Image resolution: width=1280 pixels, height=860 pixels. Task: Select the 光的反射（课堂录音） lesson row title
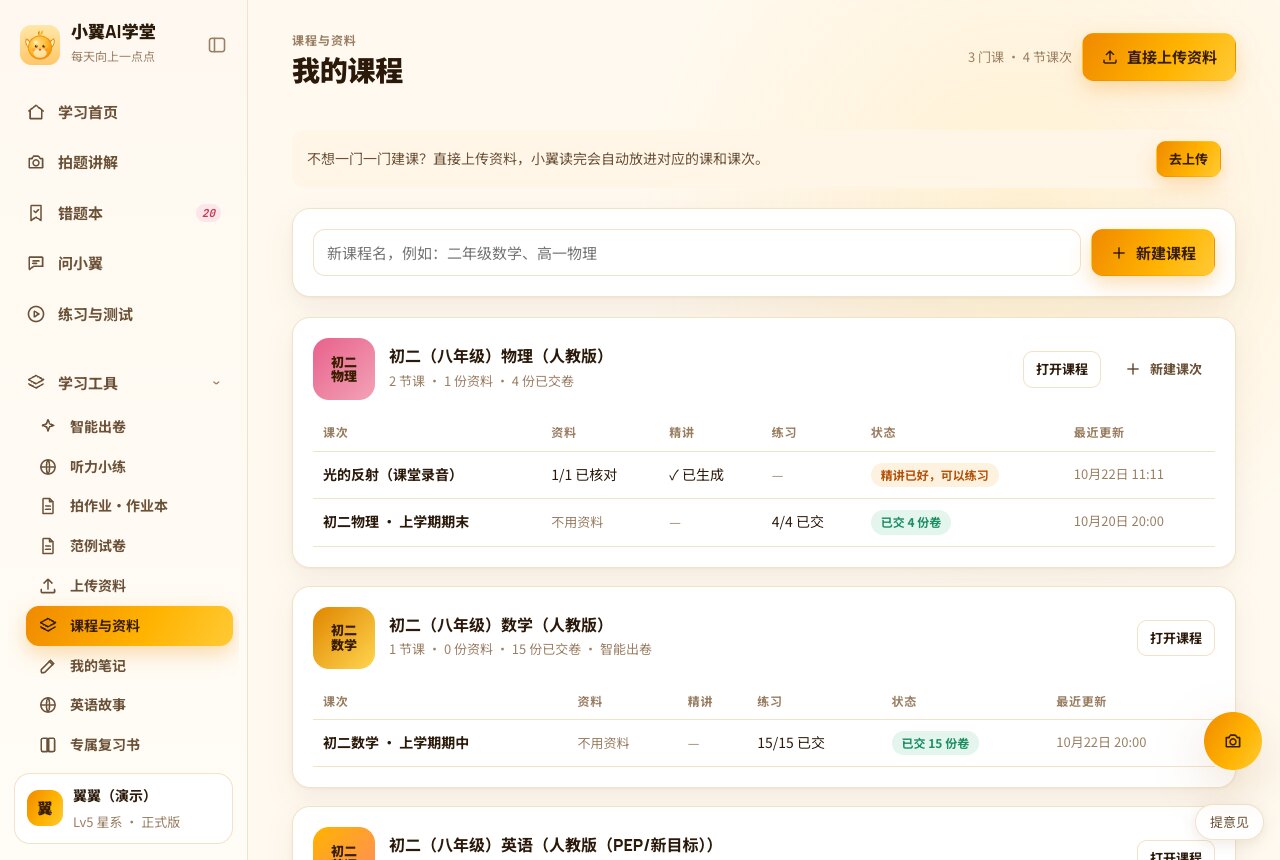click(x=390, y=475)
